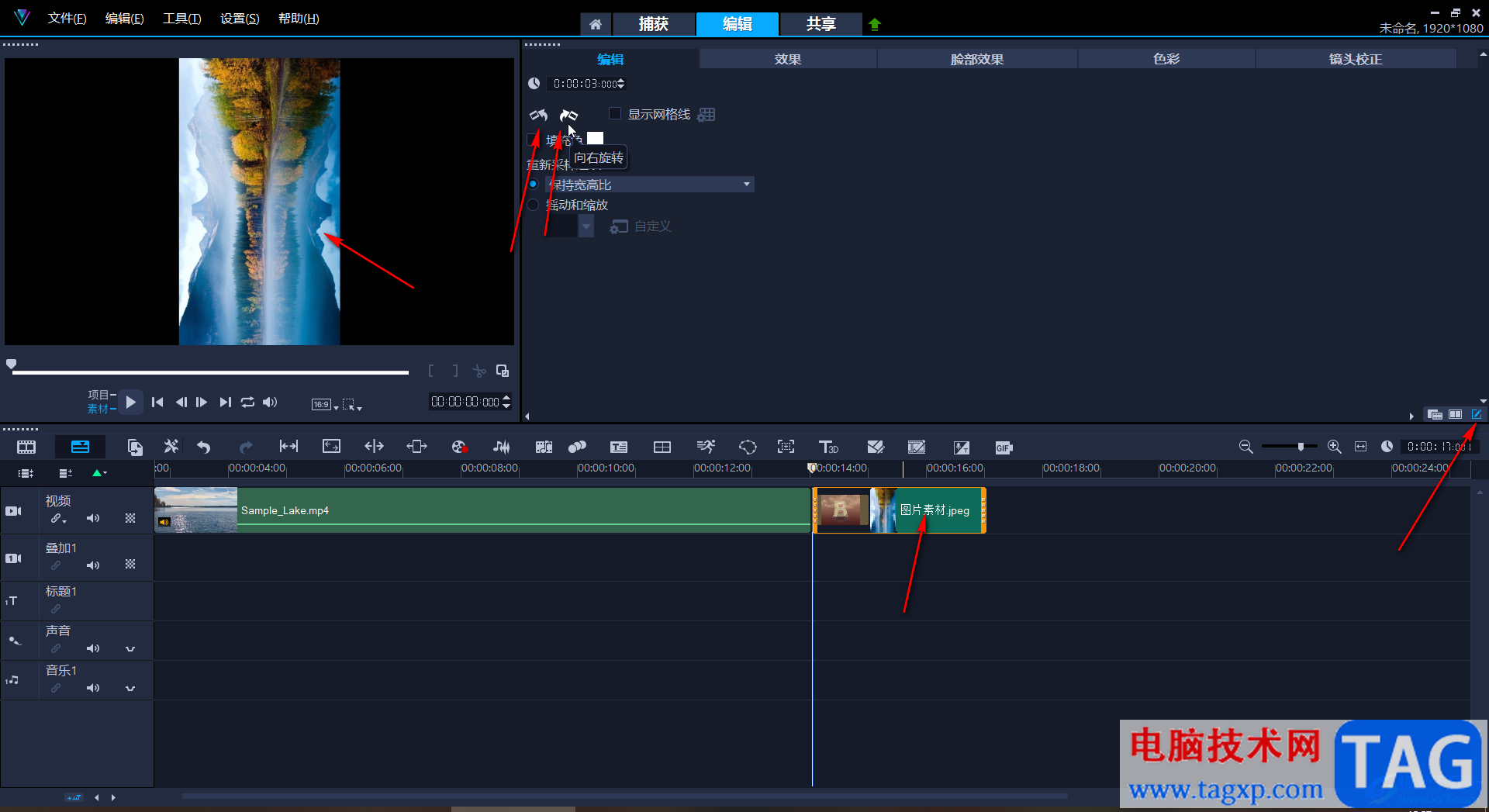This screenshot has width=1489, height=812.
Task: Step to the next frame
Action: (x=202, y=402)
